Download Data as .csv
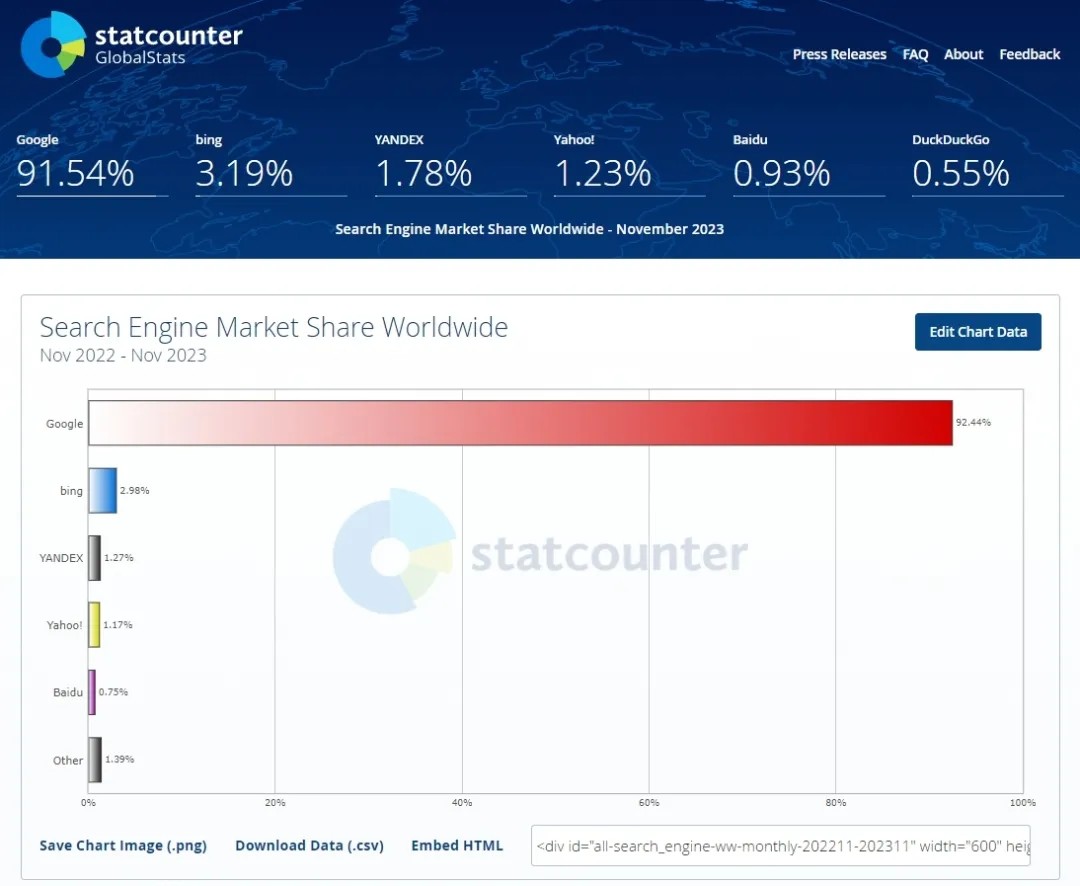Image resolution: width=1080 pixels, height=886 pixels. 309,845
